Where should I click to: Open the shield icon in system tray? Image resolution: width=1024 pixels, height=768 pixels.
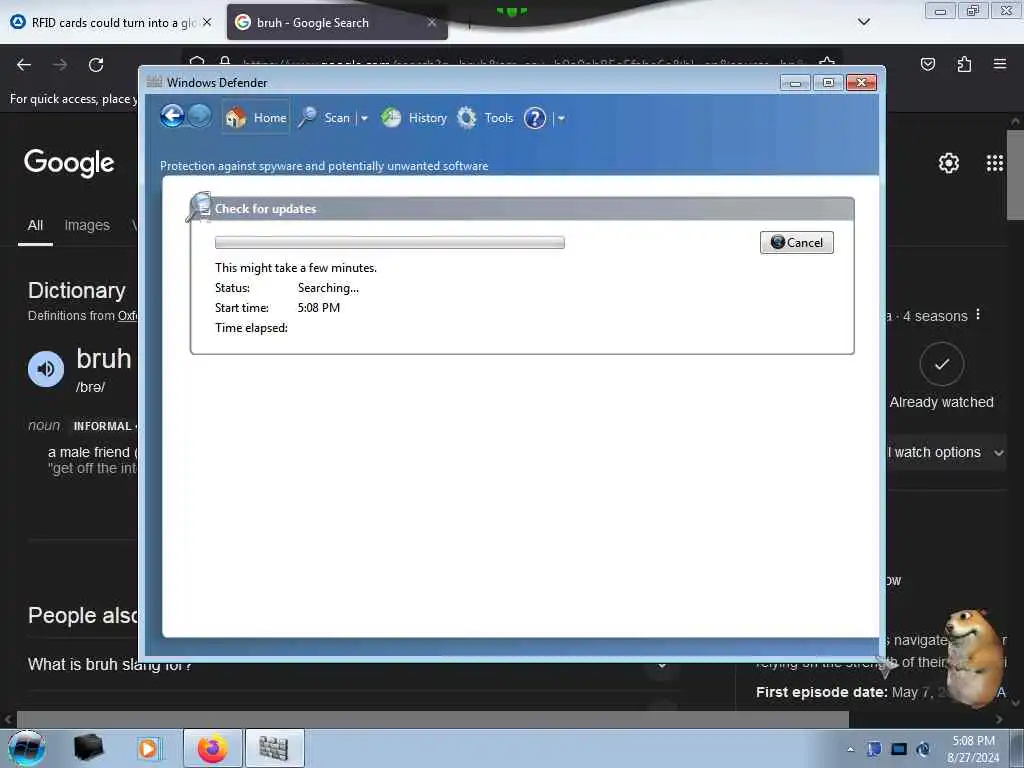click(874, 749)
